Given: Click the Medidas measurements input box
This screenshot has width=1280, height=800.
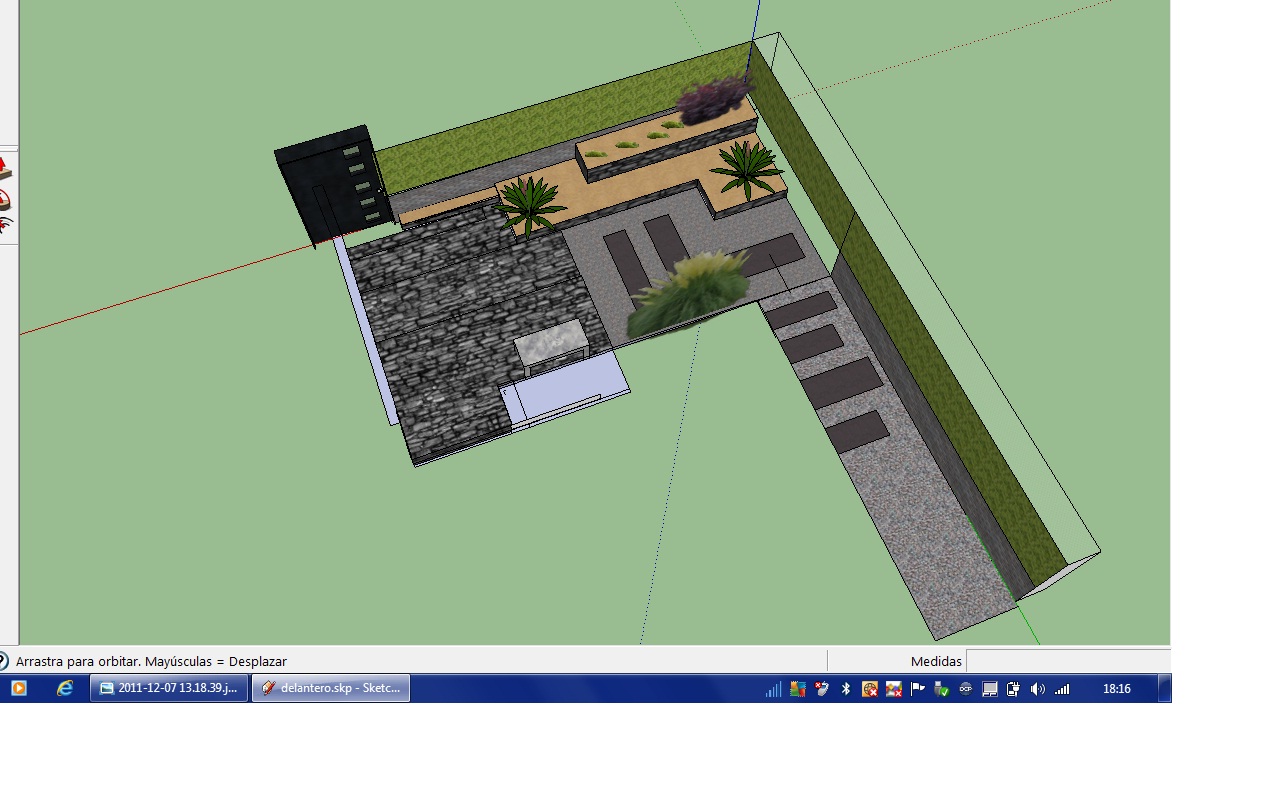Looking at the screenshot, I should 1068,661.
